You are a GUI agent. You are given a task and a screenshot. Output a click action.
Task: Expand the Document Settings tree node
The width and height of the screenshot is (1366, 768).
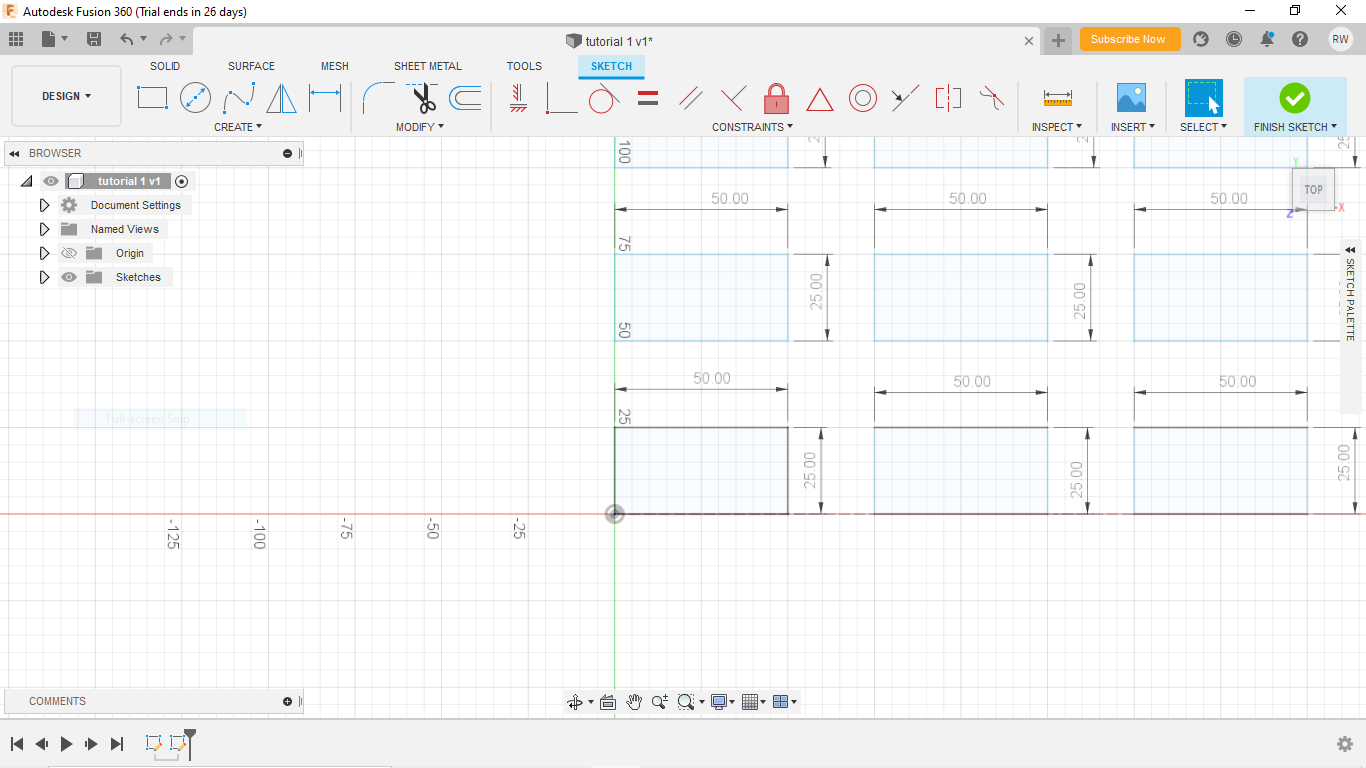pyautogui.click(x=44, y=205)
